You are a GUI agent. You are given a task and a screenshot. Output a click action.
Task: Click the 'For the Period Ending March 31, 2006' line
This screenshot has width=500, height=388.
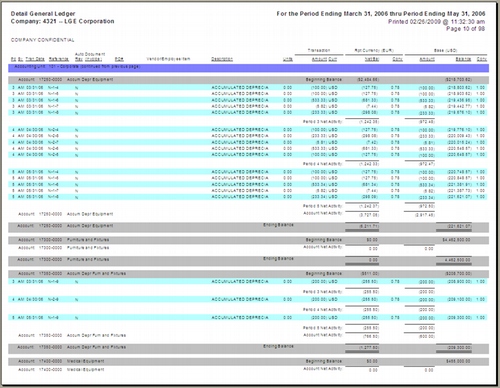pyautogui.click(x=381, y=14)
